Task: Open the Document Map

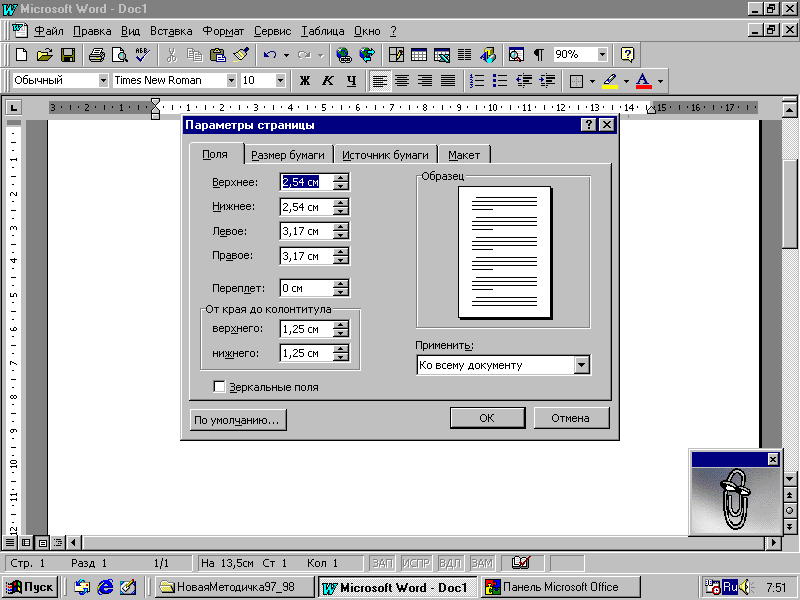Action: 516,55
